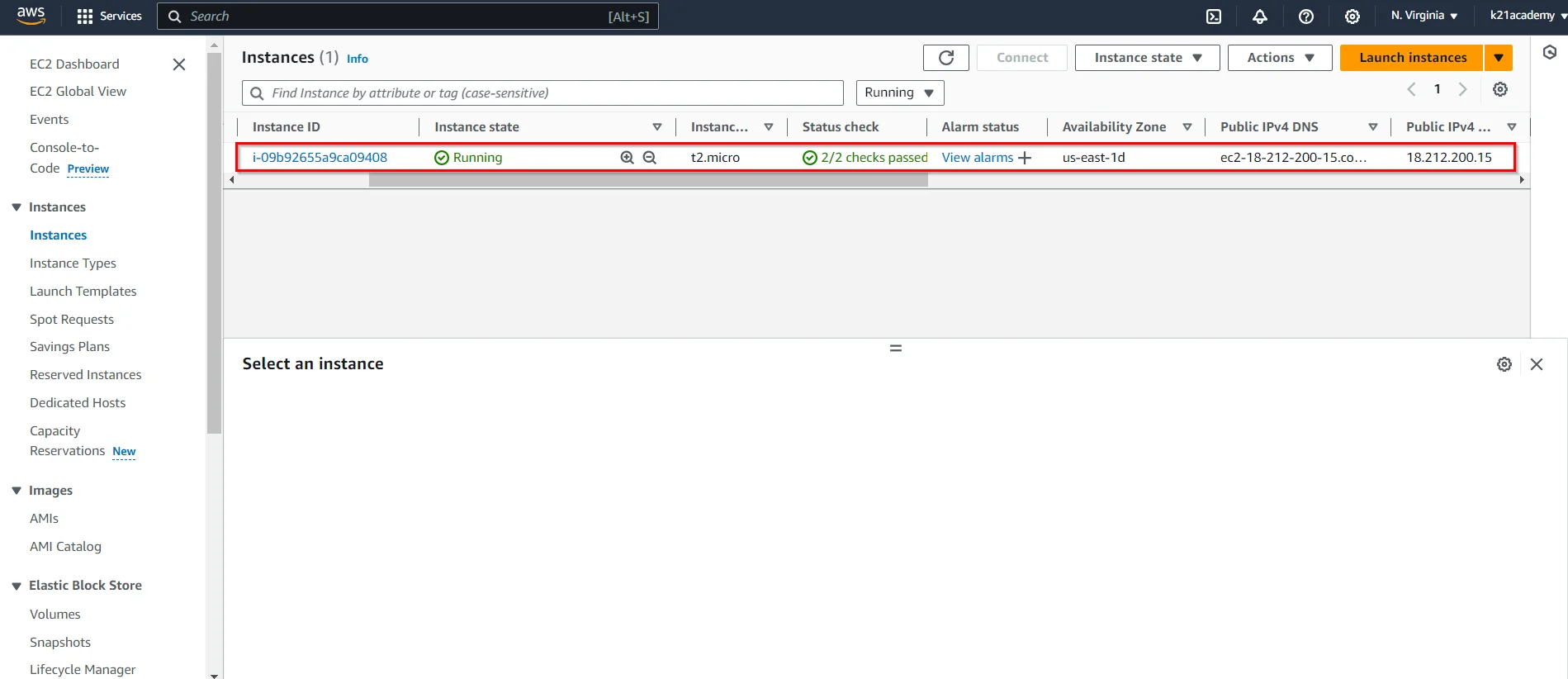Open the Running state filter dropdown
The height and width of the screenshot is (679, 1568).
(x=899, y=93)
